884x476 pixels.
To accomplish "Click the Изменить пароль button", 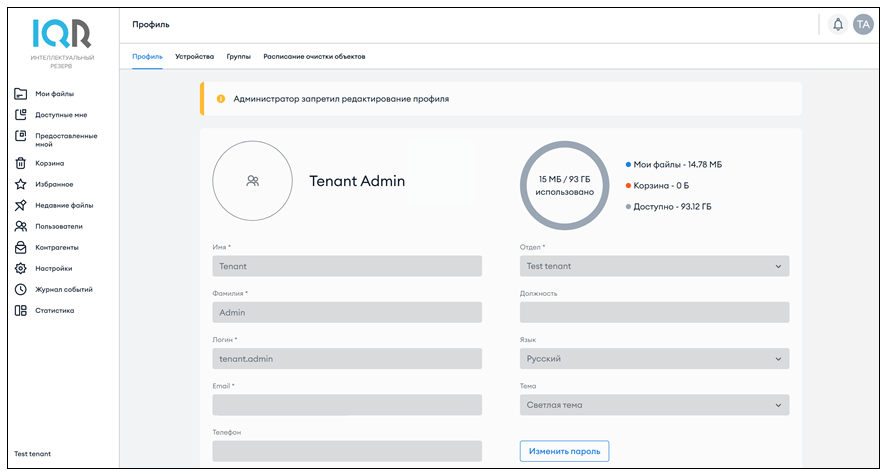I will (564, 451).
